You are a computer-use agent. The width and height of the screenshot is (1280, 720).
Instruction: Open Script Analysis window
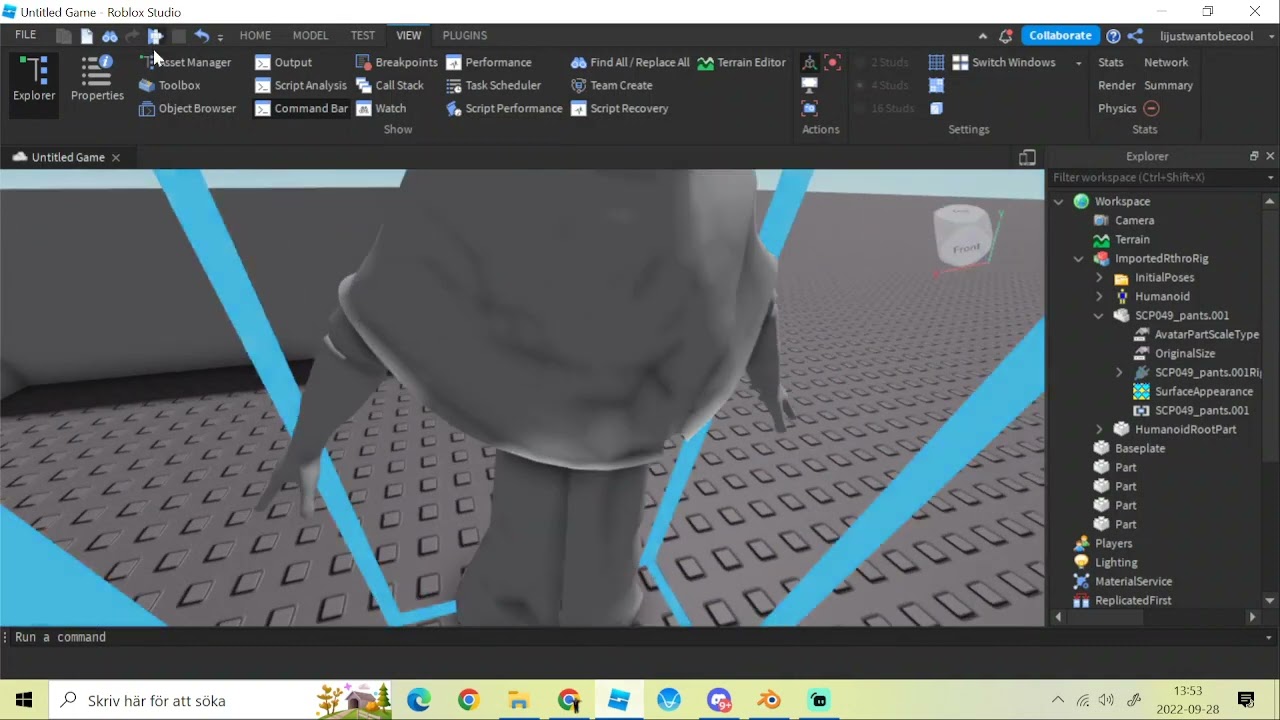click(301, 85)
